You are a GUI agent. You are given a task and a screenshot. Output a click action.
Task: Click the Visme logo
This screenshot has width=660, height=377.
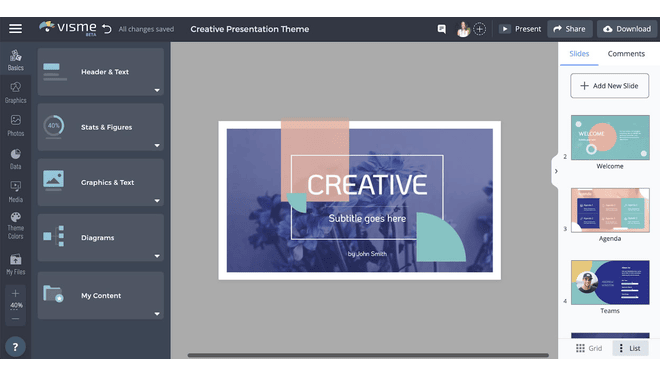[68, 28]
